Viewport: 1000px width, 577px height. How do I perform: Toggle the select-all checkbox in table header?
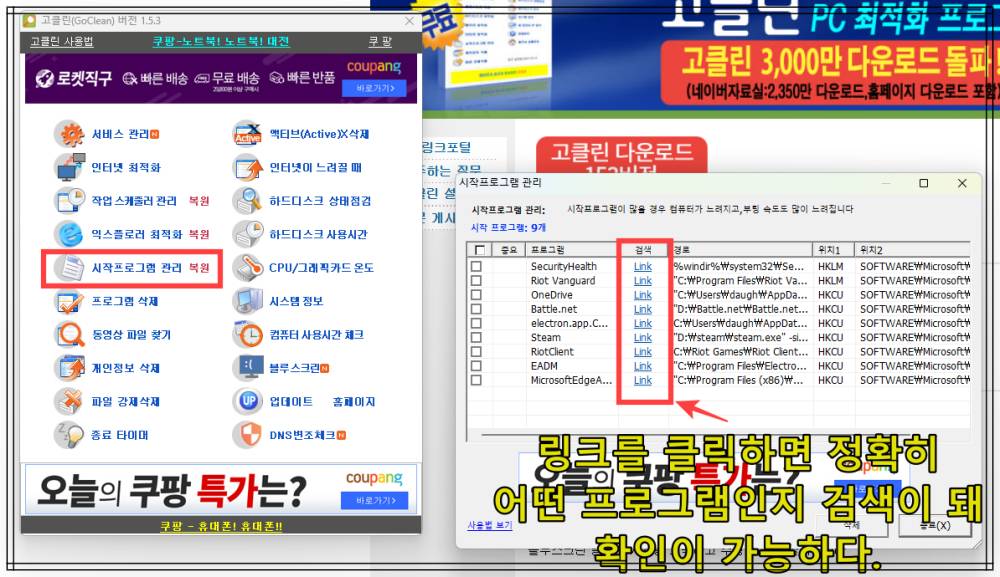click(480, 250)
